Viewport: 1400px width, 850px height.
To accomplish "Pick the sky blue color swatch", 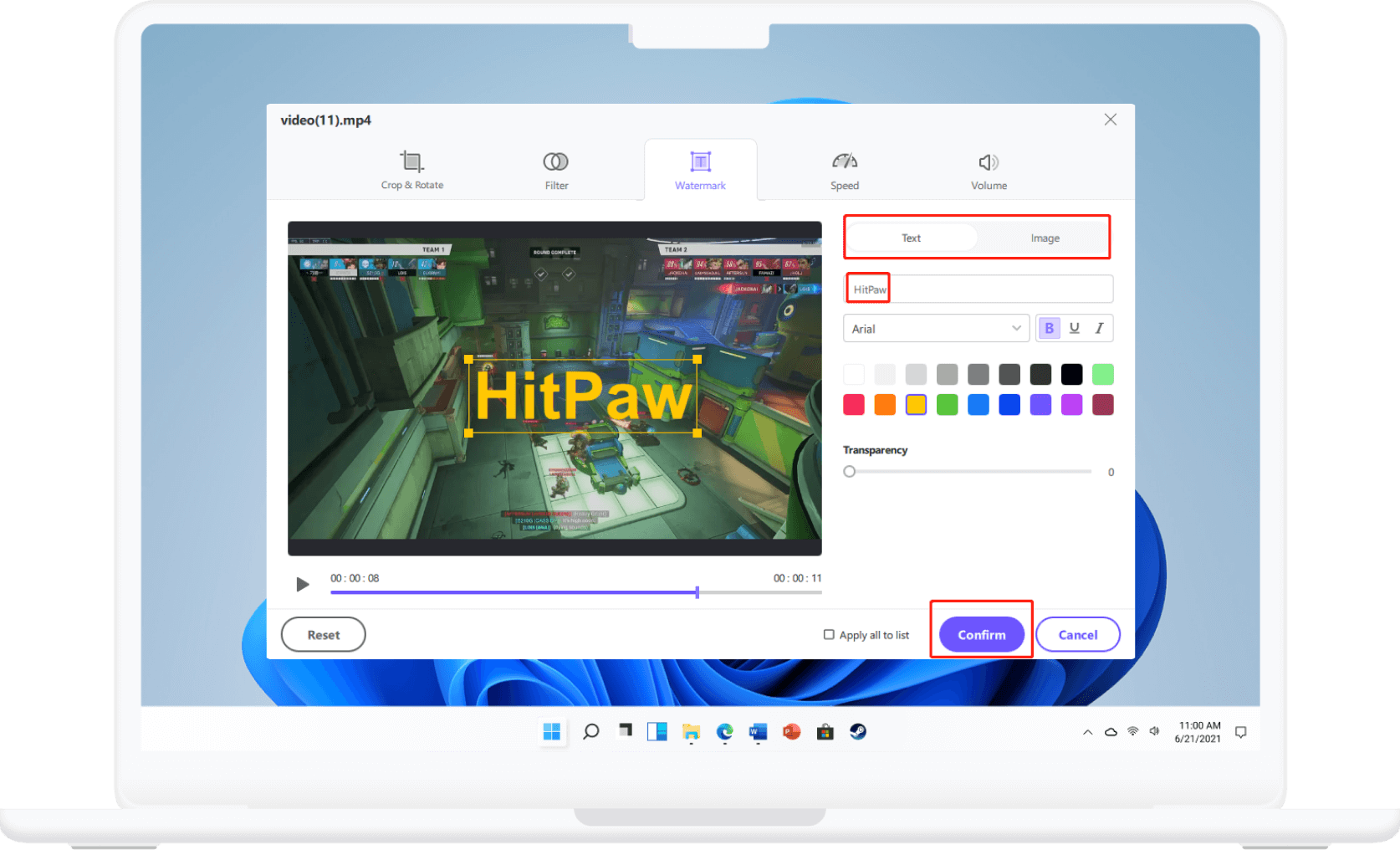I will coord(978,405).
